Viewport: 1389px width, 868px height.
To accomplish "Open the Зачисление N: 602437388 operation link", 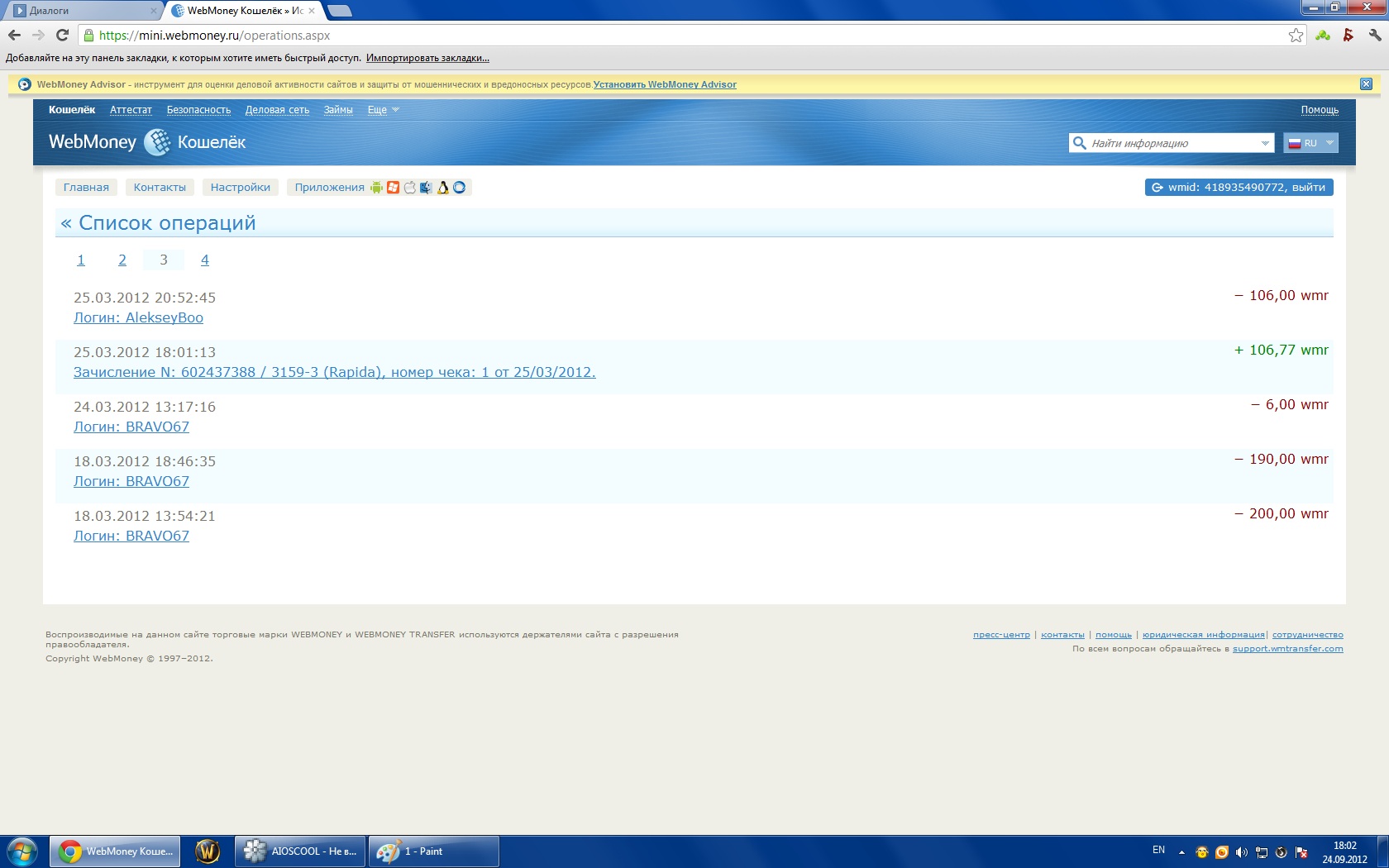I will [335, 372].
